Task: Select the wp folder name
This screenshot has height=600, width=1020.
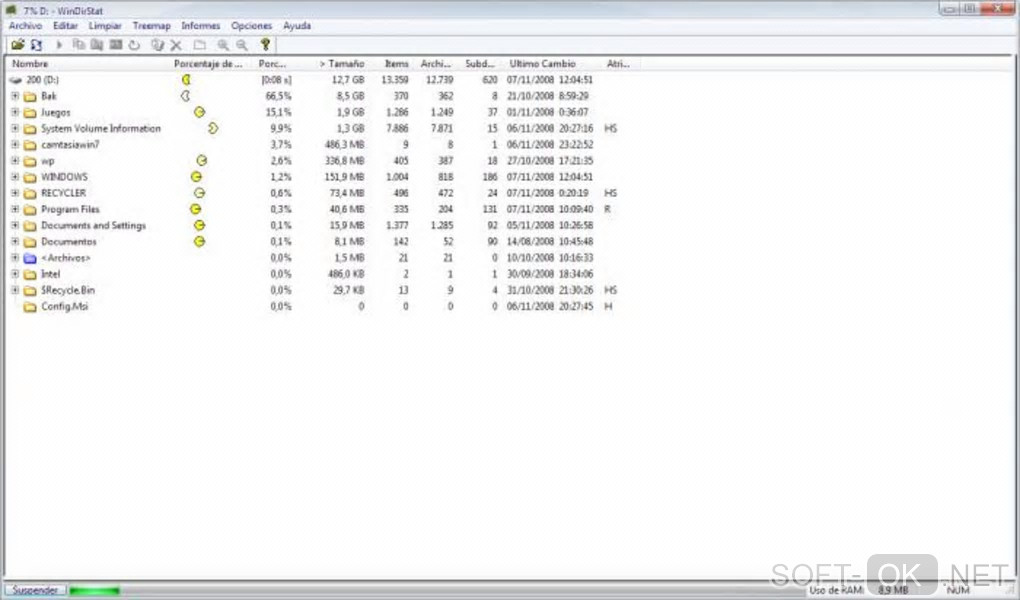Action: (x=47, y=161)
